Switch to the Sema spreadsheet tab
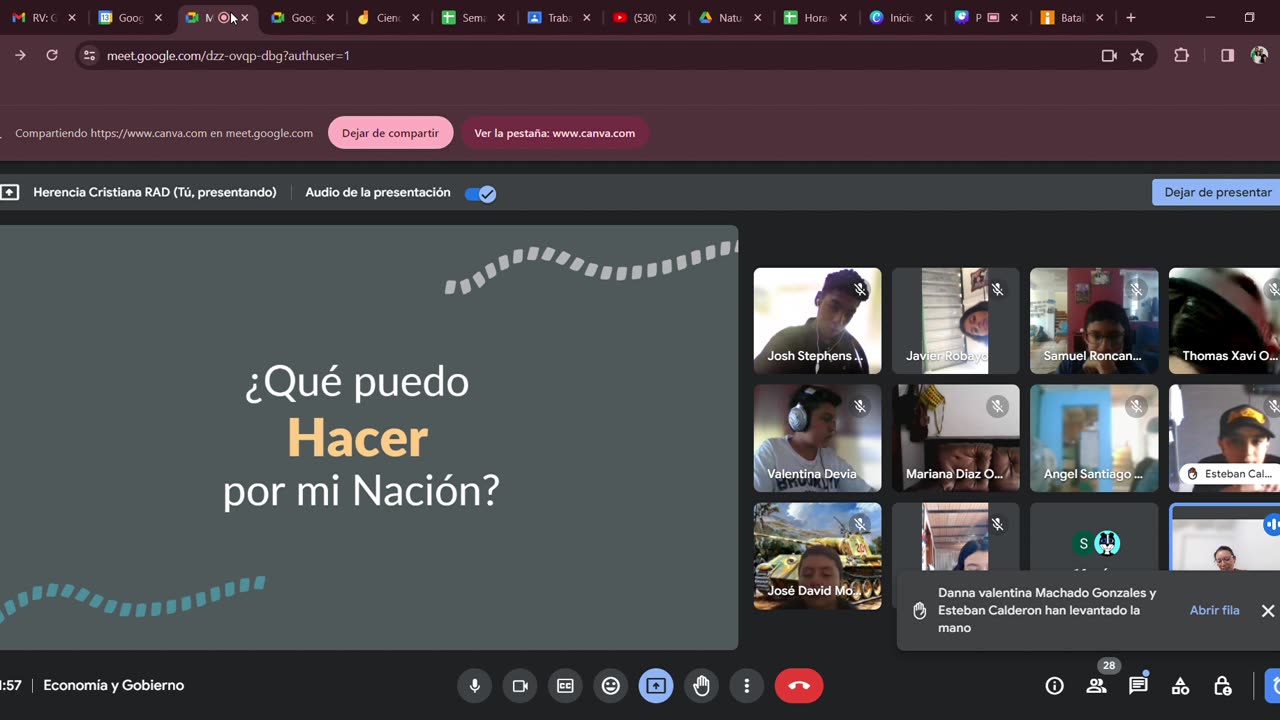Viewport: 1280px width, 720px height. tap(473, 18)
